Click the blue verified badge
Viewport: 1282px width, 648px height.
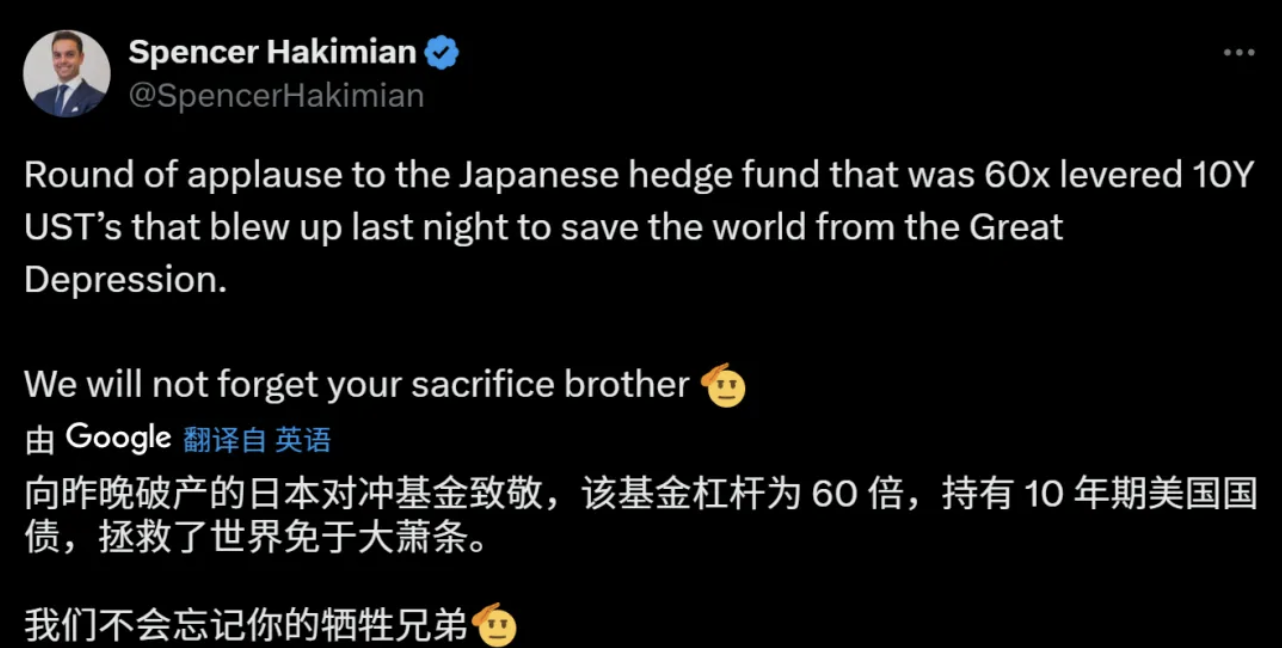[441, 53]
